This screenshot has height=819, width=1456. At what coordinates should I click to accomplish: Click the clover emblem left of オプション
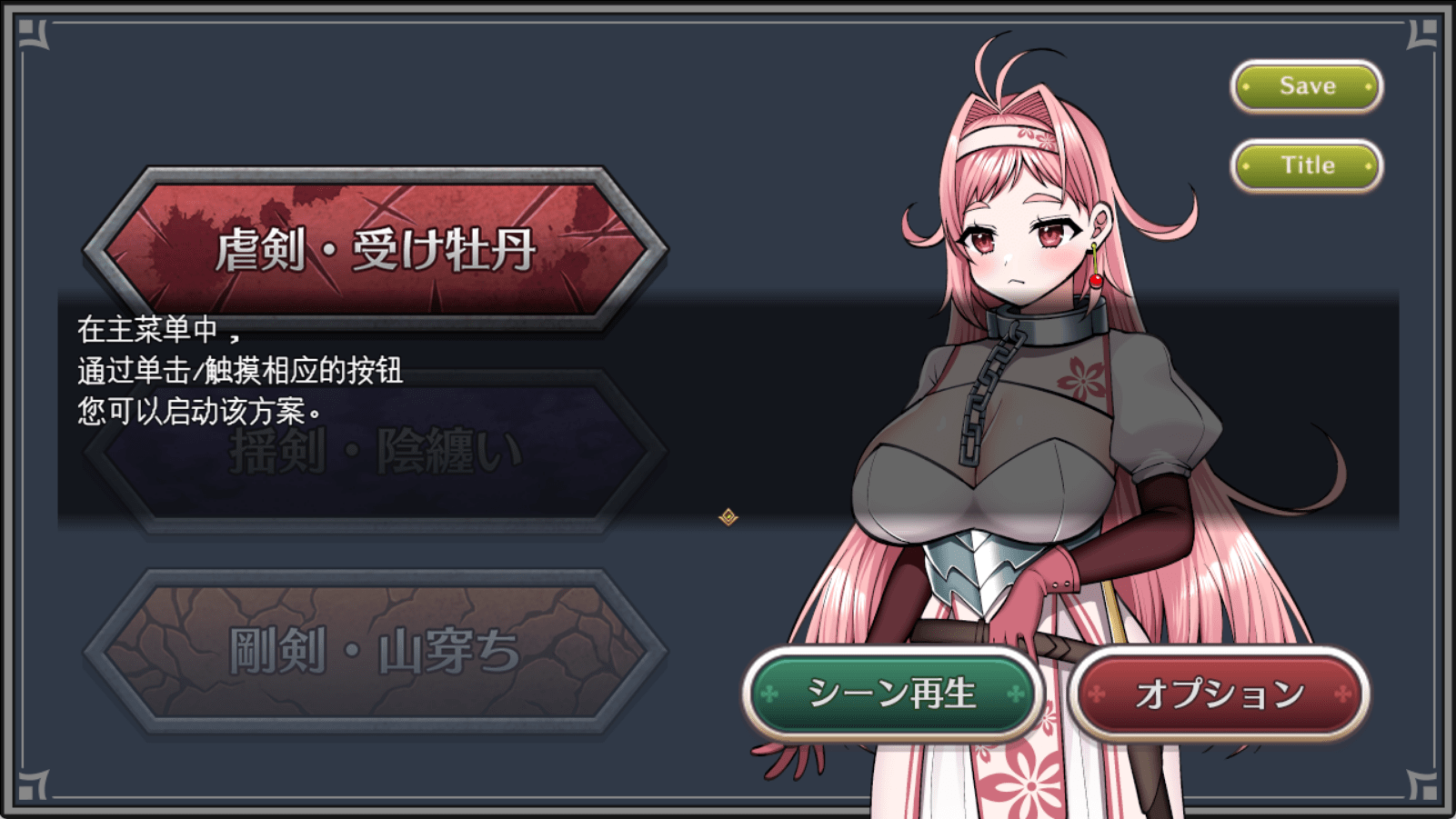(1096, 694)
